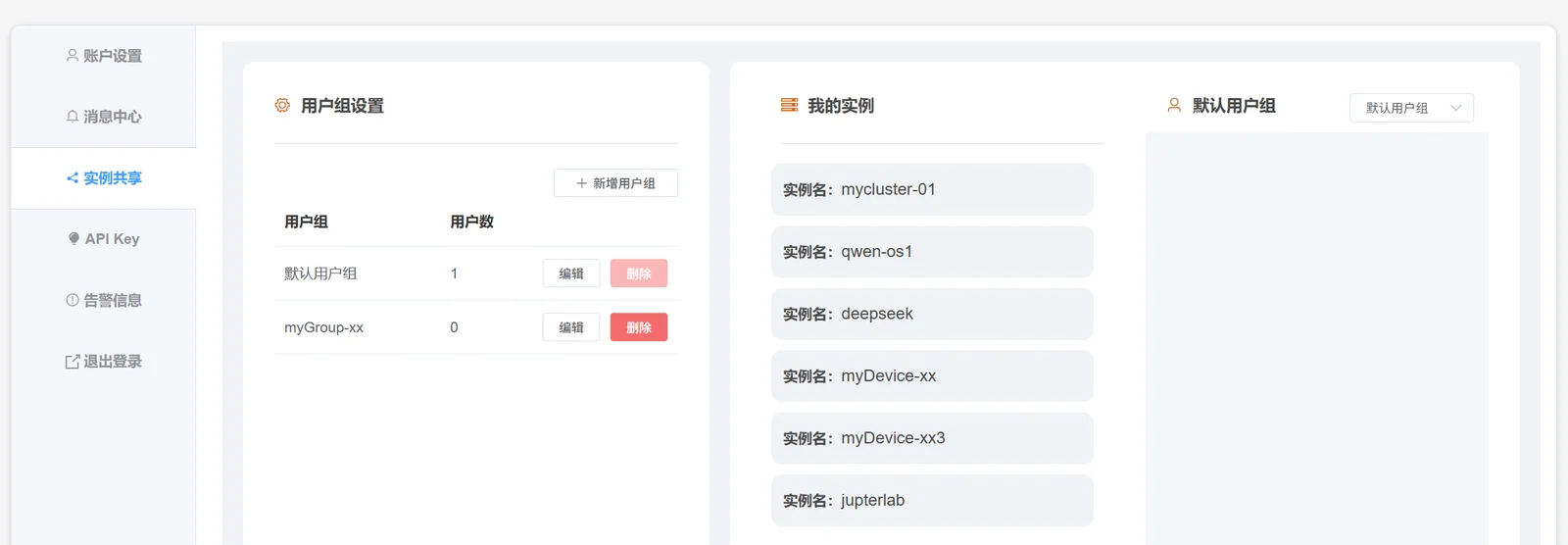This screenshot has height=545, width=1568.
Task: Click the 告警信息 alert circle icon
Action: point(73,300)
